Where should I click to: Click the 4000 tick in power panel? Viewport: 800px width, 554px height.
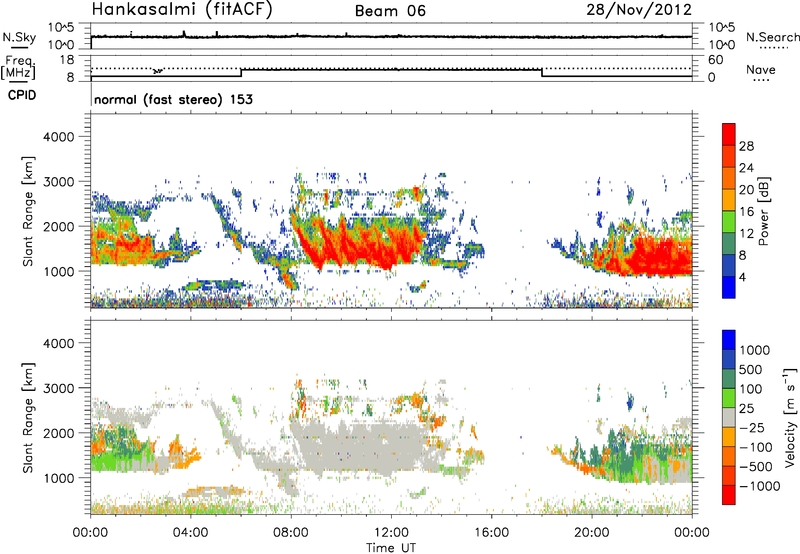[59, 137]
